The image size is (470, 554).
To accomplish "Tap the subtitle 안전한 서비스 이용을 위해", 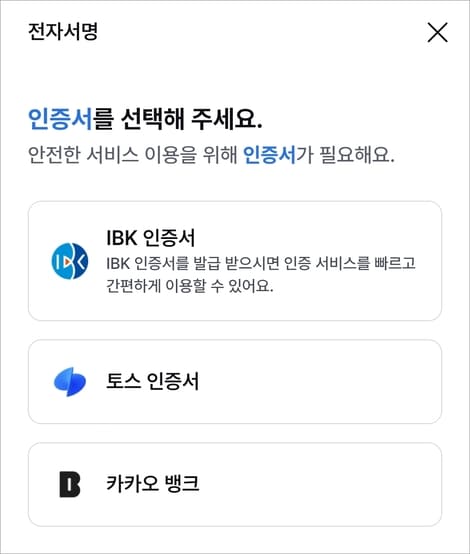I will [133, 155].
